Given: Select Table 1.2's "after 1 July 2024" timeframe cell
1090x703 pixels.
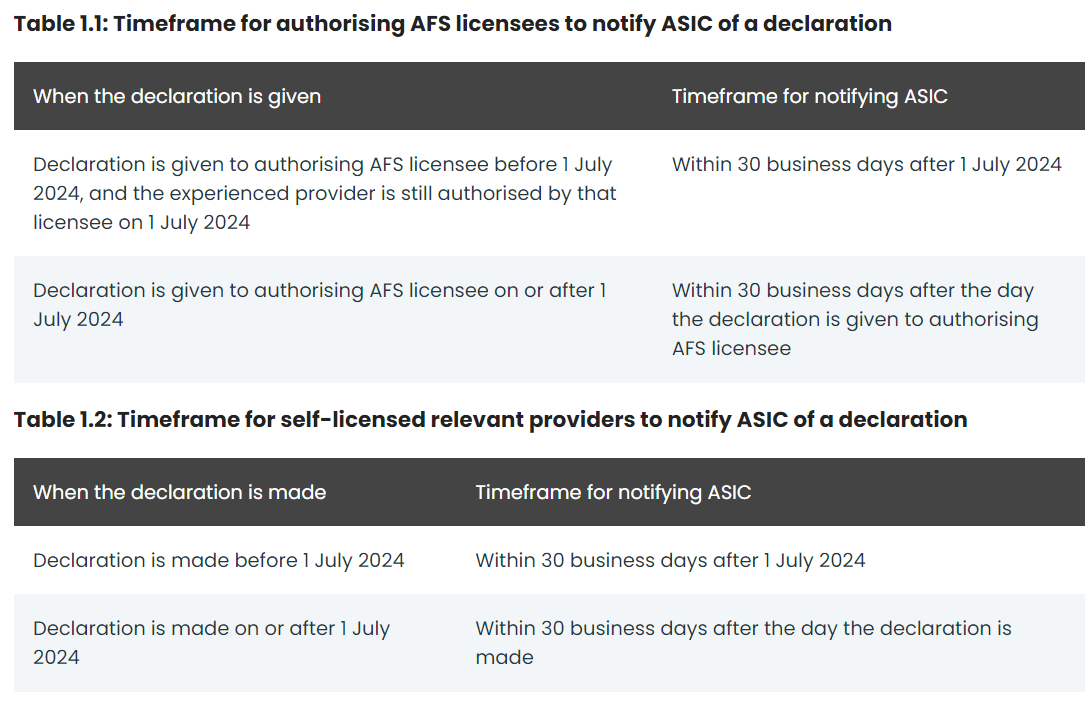Looking at the screenshot, I should pyautogui.click(x=670, y=561).
